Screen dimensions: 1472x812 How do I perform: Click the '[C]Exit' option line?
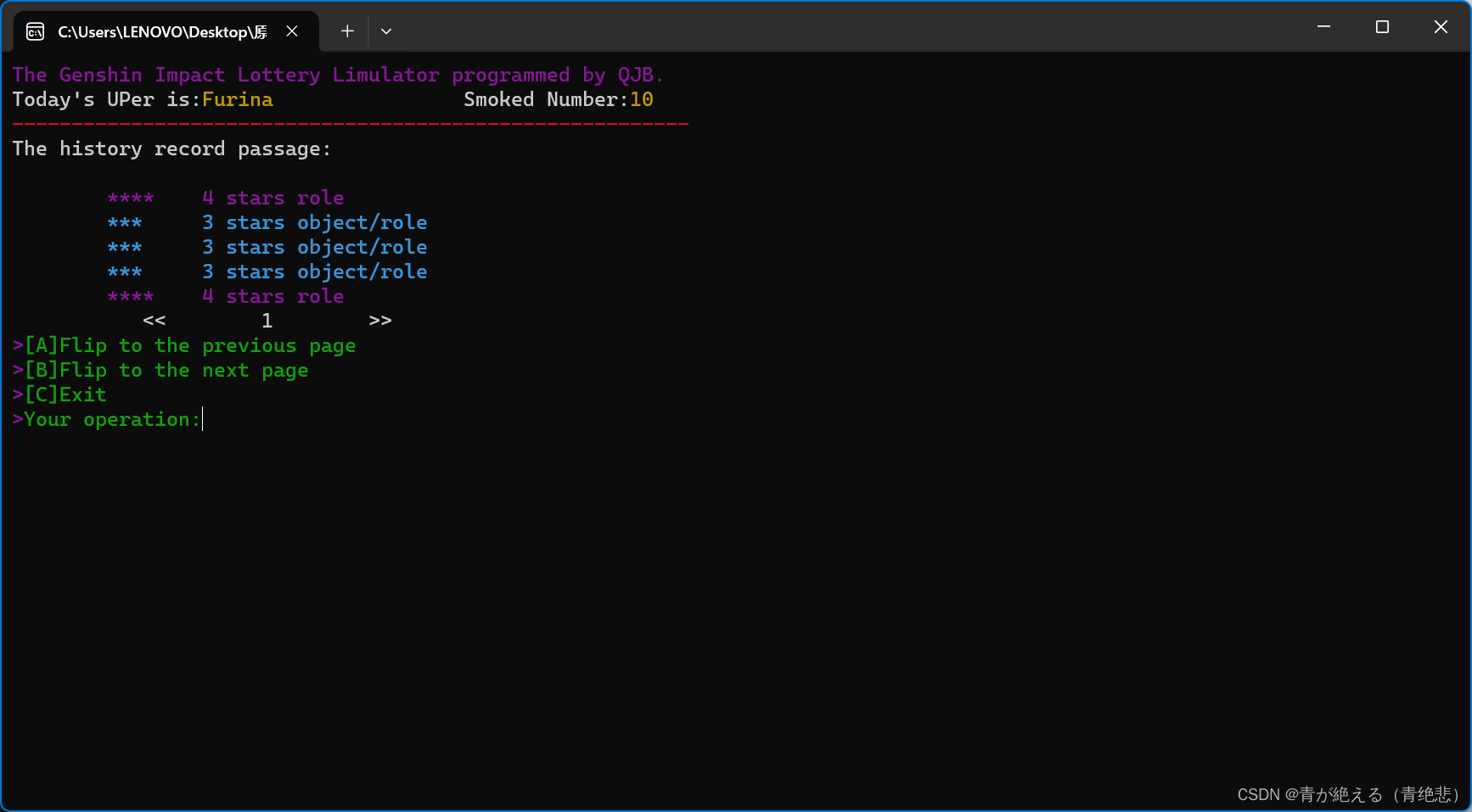[59, 395]
